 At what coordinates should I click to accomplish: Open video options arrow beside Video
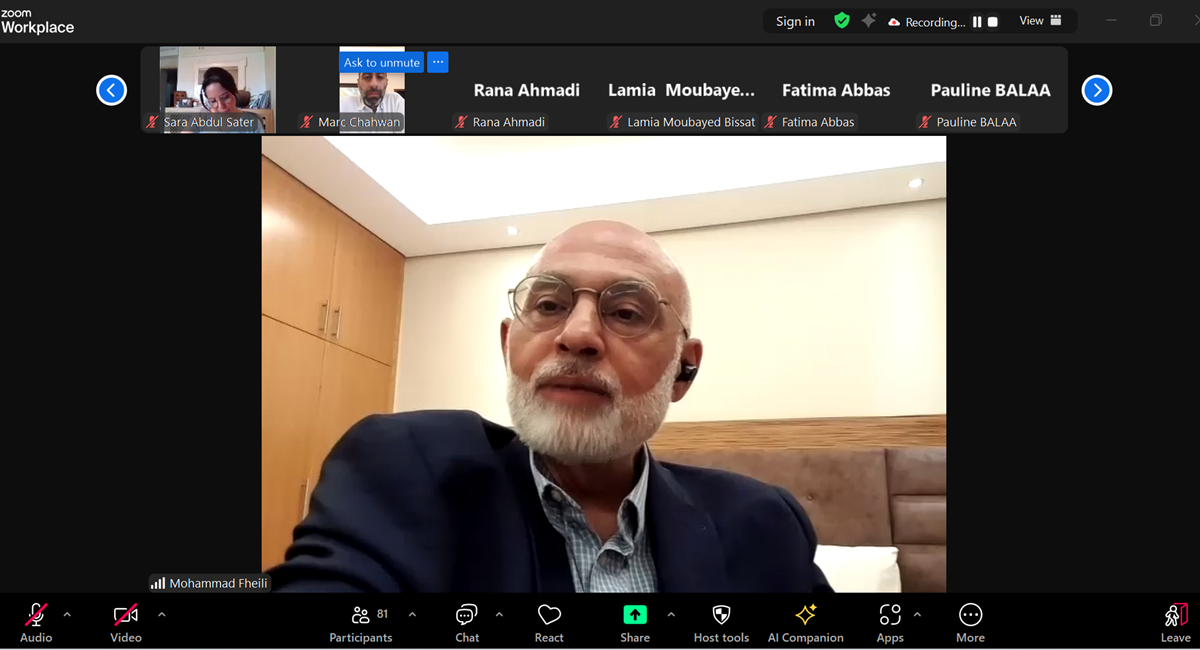(161, 614)
